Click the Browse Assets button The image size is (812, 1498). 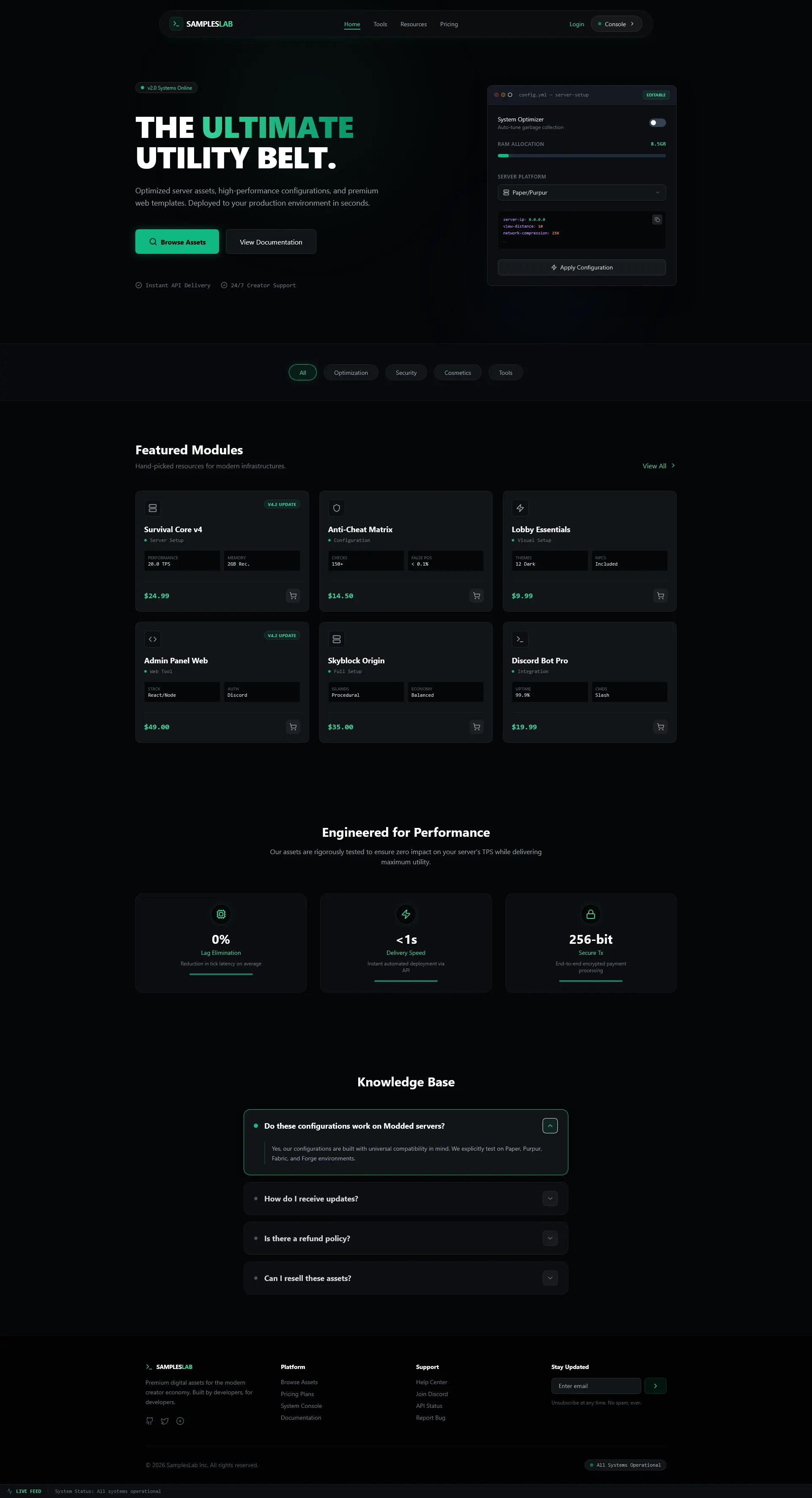coord(177,242)
